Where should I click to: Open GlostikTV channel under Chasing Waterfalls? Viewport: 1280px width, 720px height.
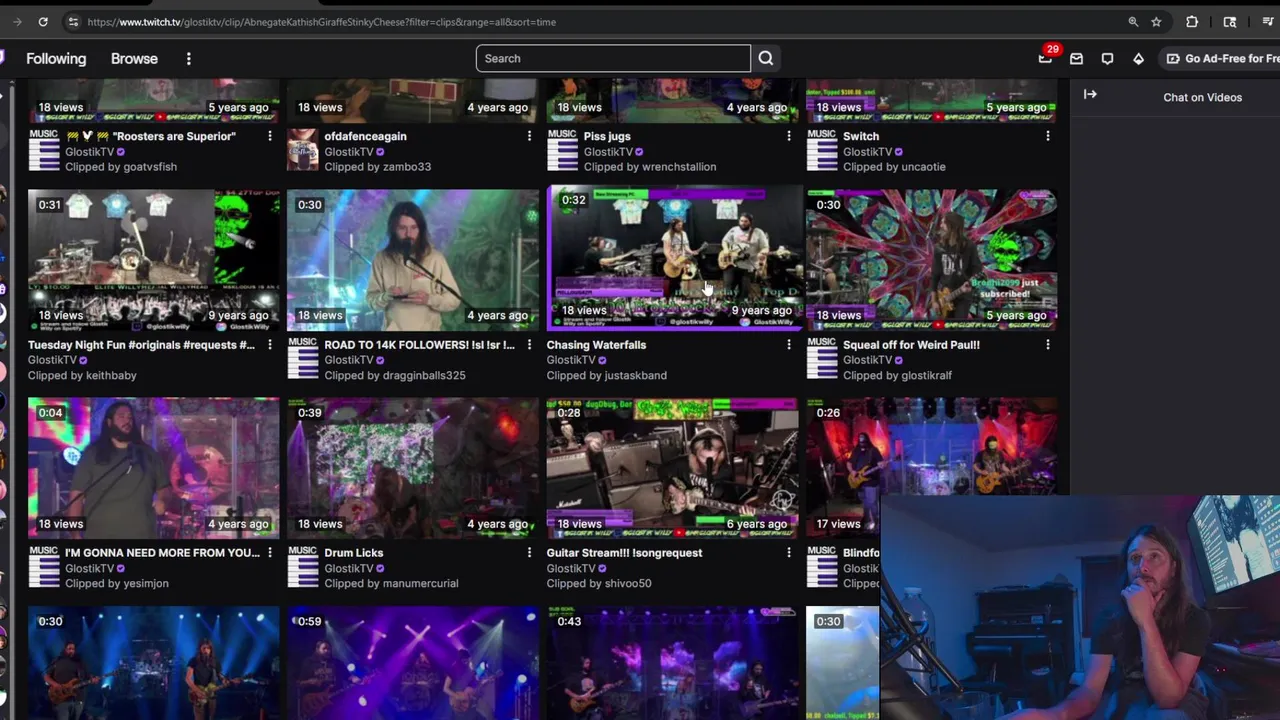571,360
